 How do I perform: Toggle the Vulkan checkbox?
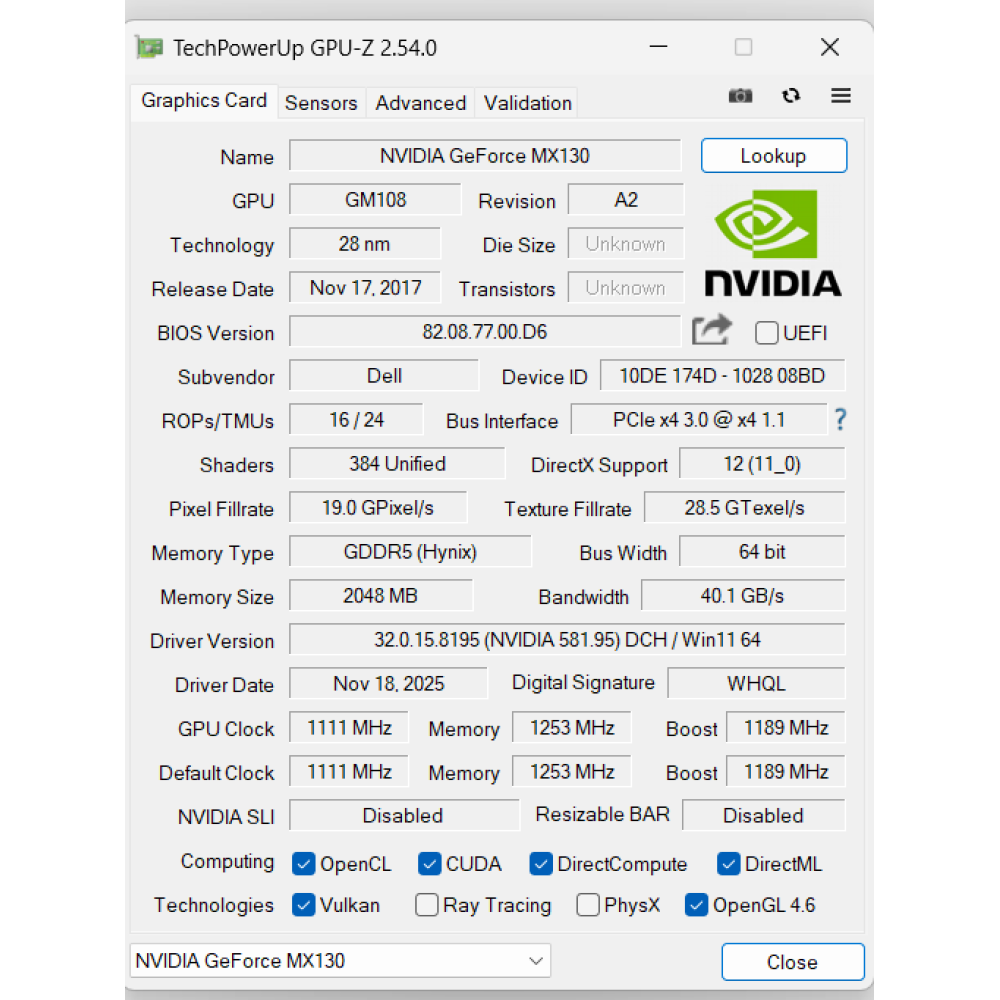pyautogui.click(x=304, y=905)
